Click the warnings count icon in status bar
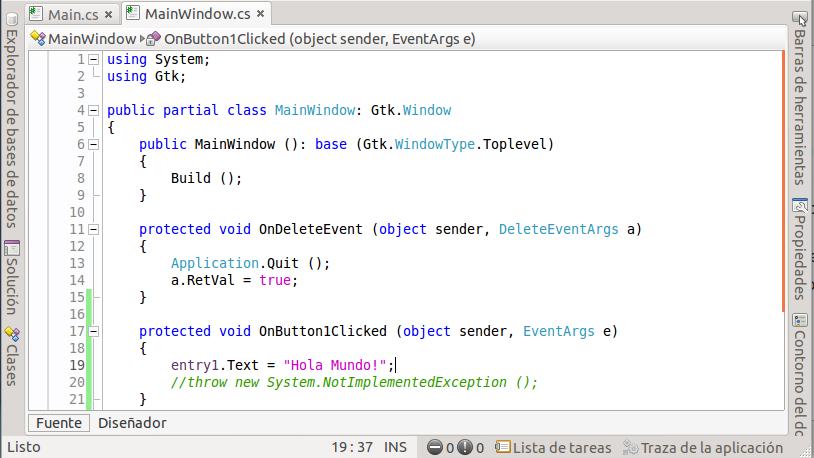Screen dimensions: 814x458 (465, 447)
